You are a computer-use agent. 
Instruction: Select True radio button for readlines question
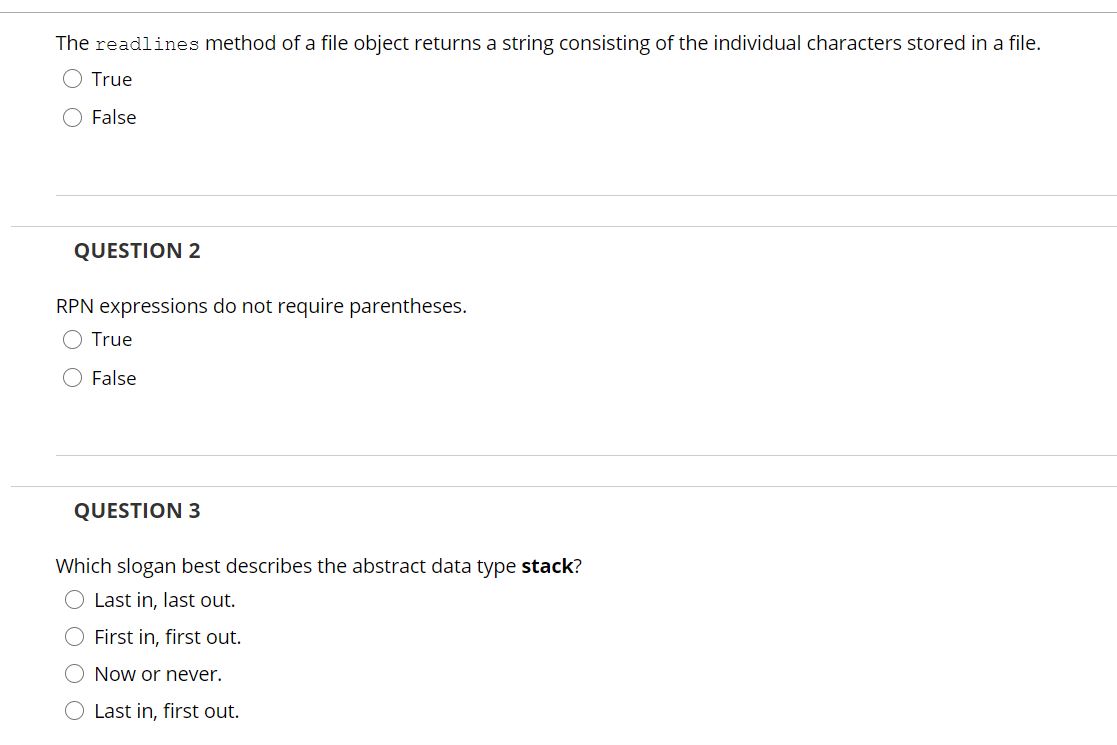(72, 79)
